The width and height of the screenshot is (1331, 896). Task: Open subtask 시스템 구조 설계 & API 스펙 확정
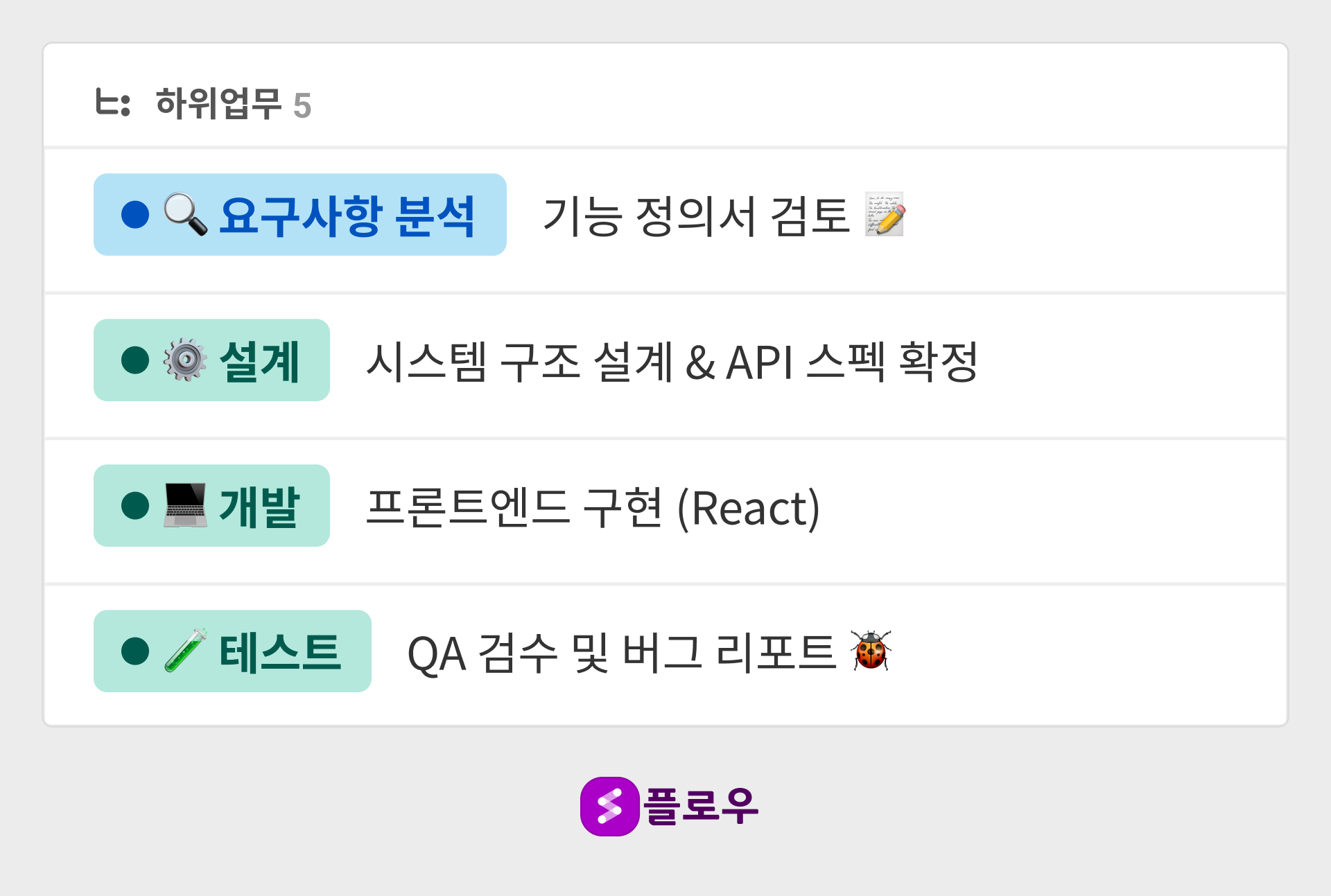point(671,361)
